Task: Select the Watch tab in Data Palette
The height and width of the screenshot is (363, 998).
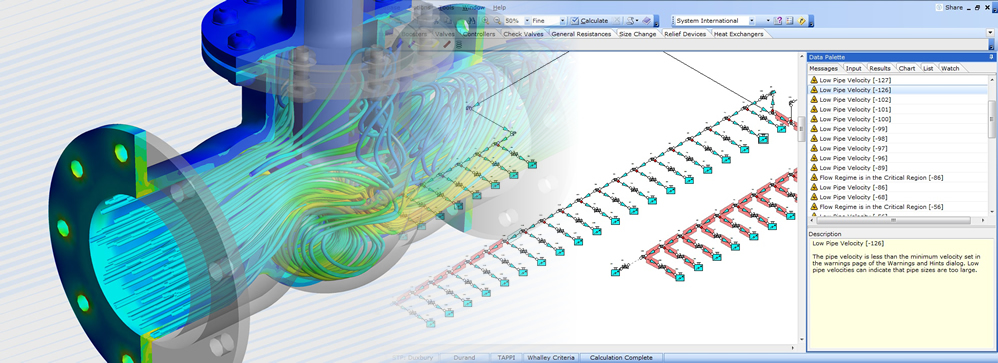Action: [x=950, y=68]
